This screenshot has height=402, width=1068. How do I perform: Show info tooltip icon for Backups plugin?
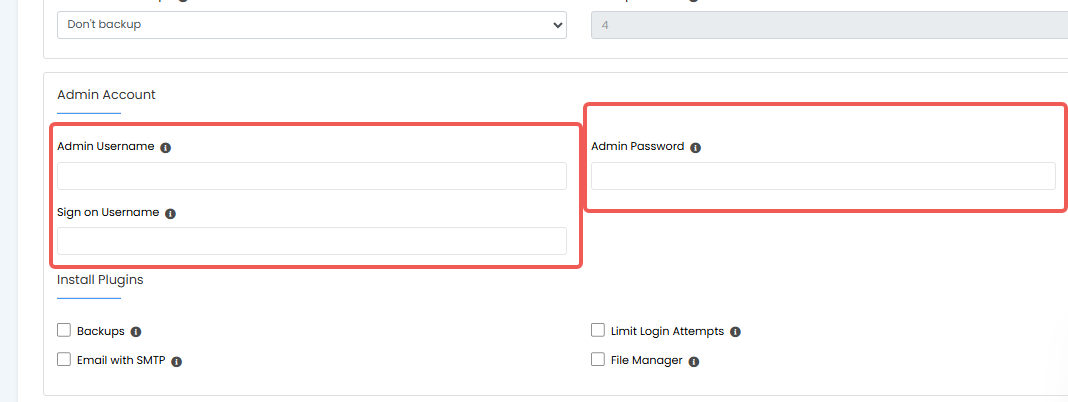coord(136,332)
